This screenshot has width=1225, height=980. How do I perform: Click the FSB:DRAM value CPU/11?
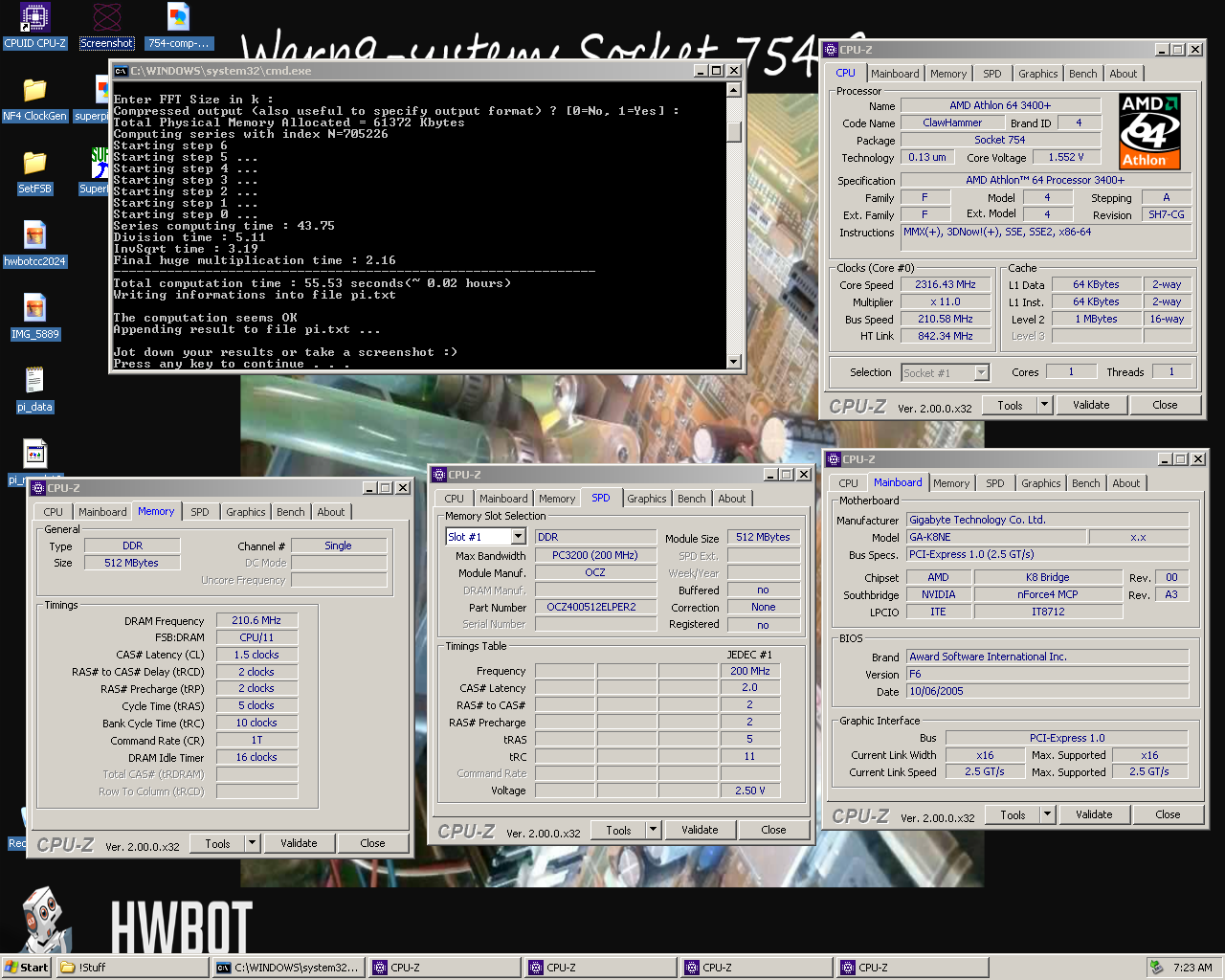click(x=256, y=637)
